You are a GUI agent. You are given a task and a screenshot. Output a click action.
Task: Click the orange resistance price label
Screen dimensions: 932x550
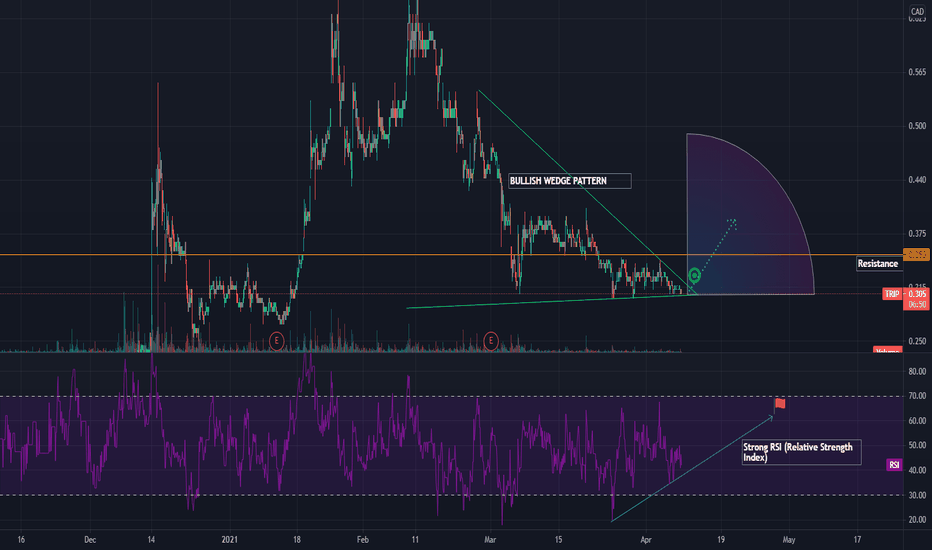[x=917, y=254]
